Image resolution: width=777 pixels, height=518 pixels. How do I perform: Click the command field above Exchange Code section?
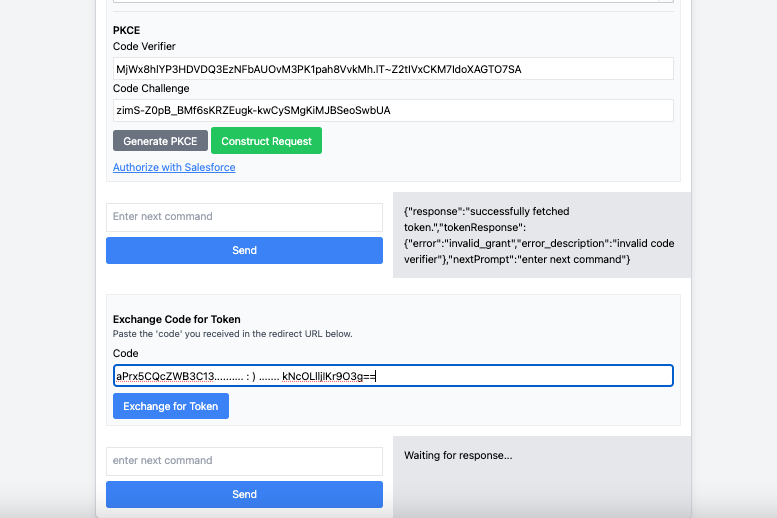coord(244,217)
